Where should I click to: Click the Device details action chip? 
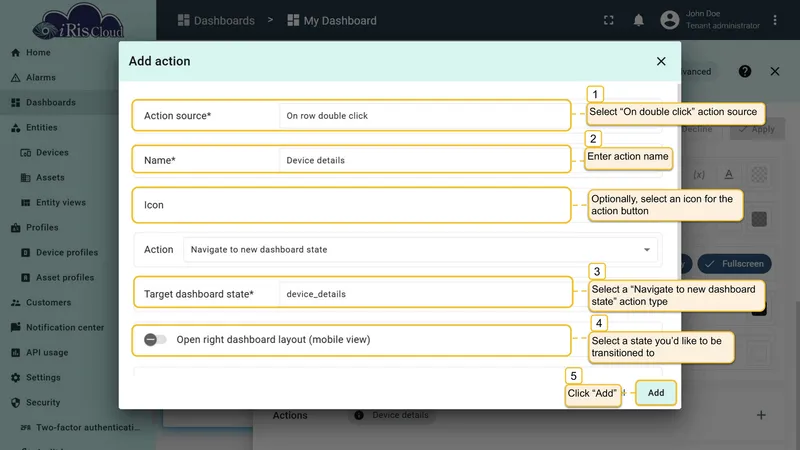click(392, 415)
